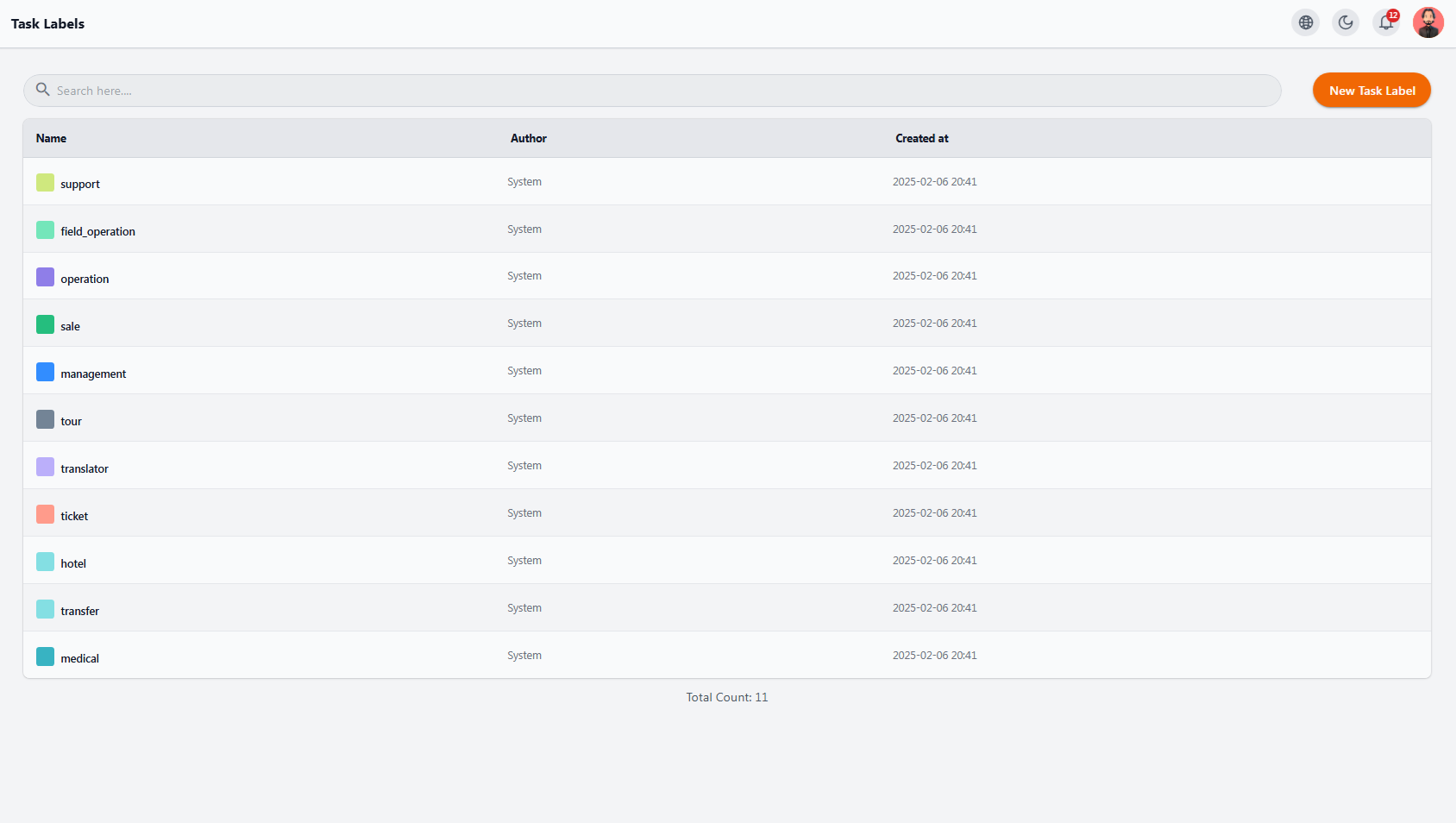Select the ticket label name
The image size is (1456, 823).
pos(74,516)
